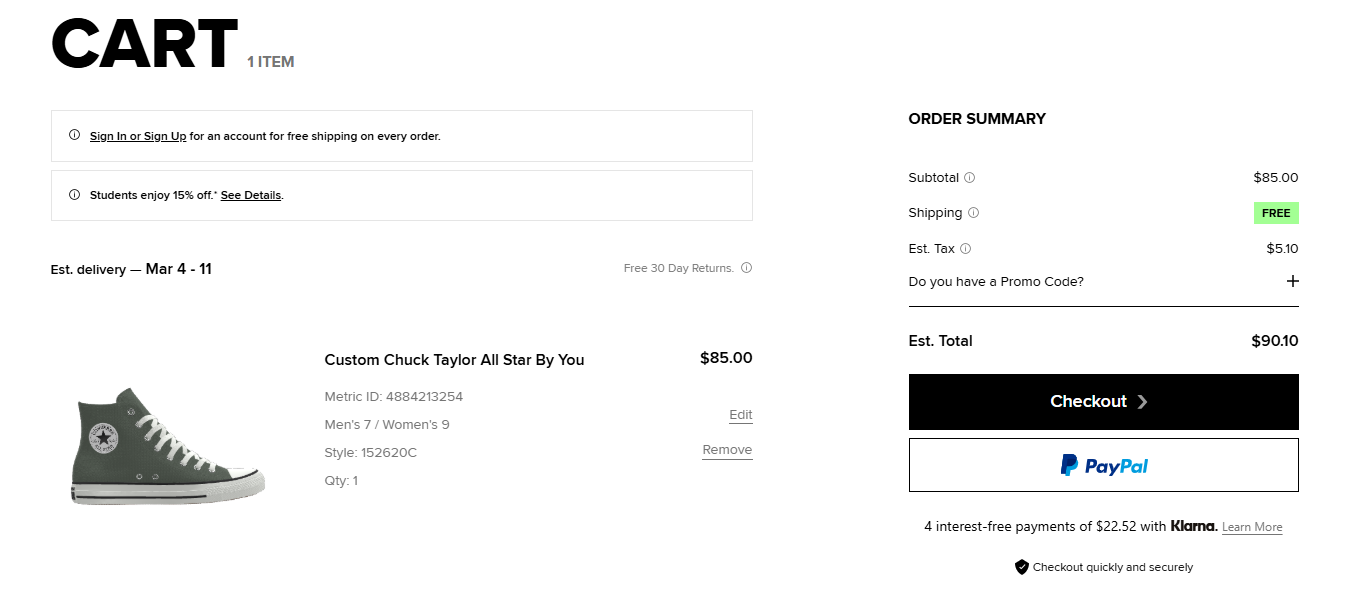Pay using the PayPal button
Viewport: 1347px width, 598px height.
pos(1103,465)
